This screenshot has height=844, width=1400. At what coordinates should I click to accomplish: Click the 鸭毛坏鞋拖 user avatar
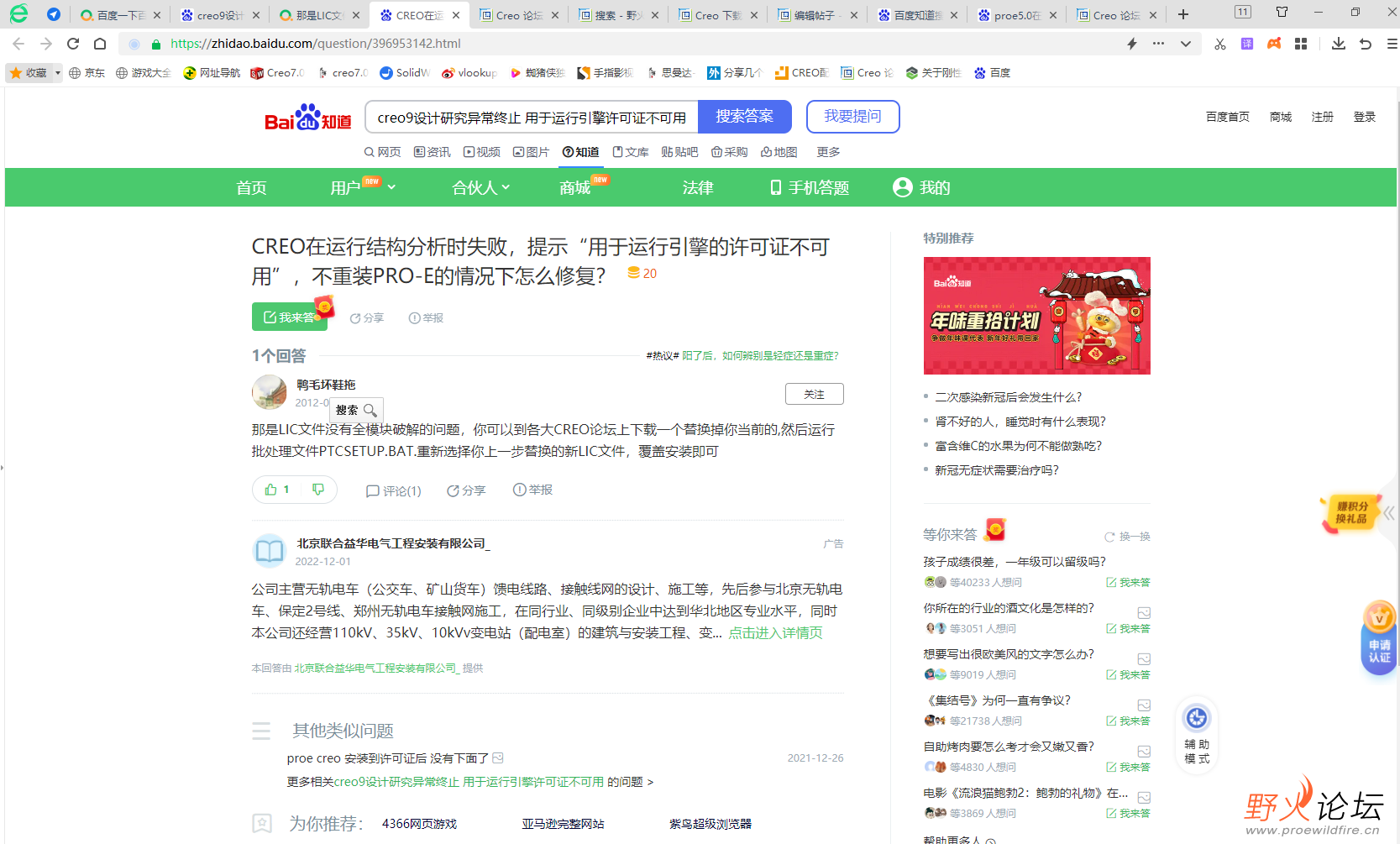coord(270,392)
